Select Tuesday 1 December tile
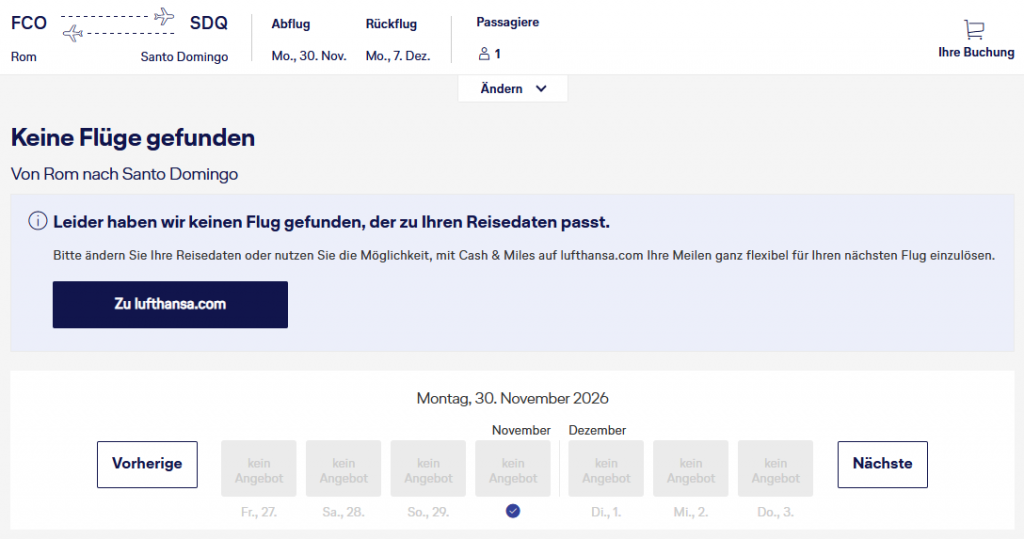 click(606, 468)
